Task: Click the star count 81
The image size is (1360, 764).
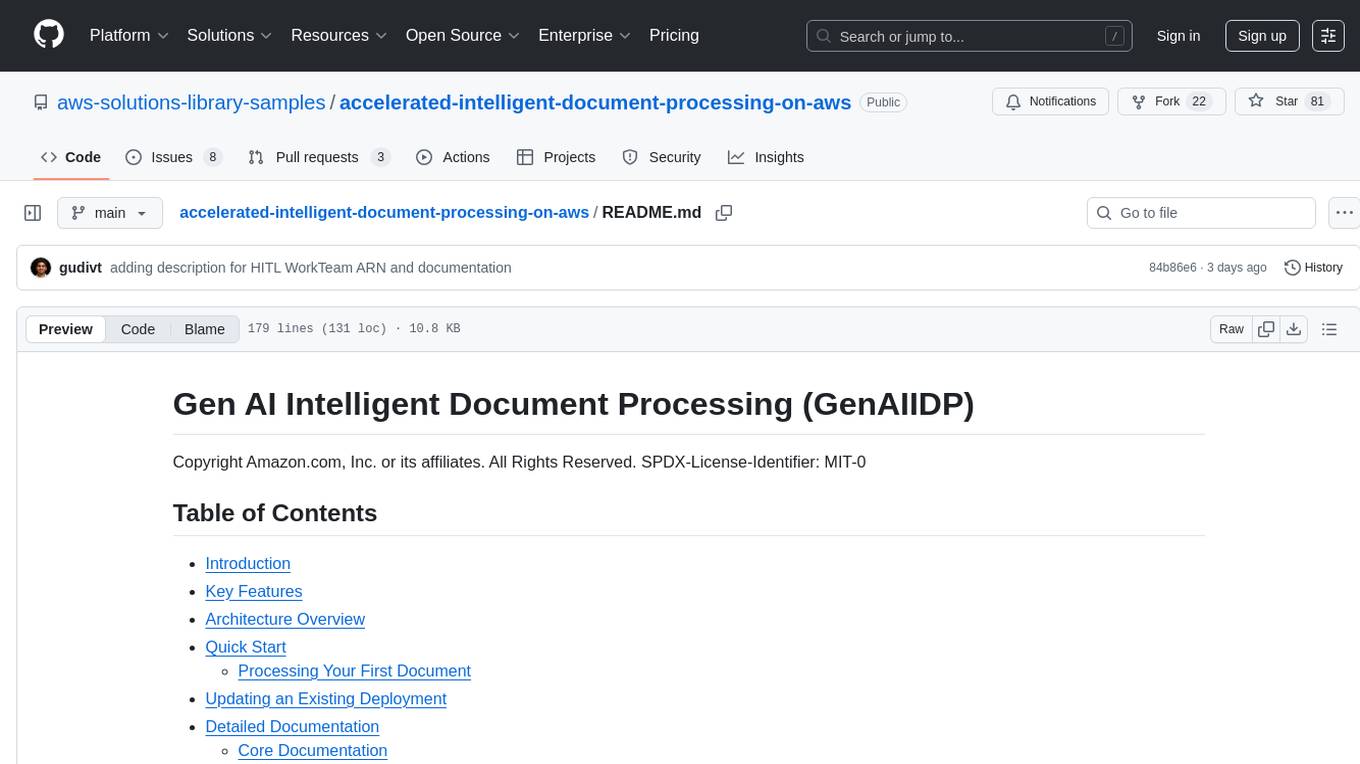Action: tap(1317, 102)
